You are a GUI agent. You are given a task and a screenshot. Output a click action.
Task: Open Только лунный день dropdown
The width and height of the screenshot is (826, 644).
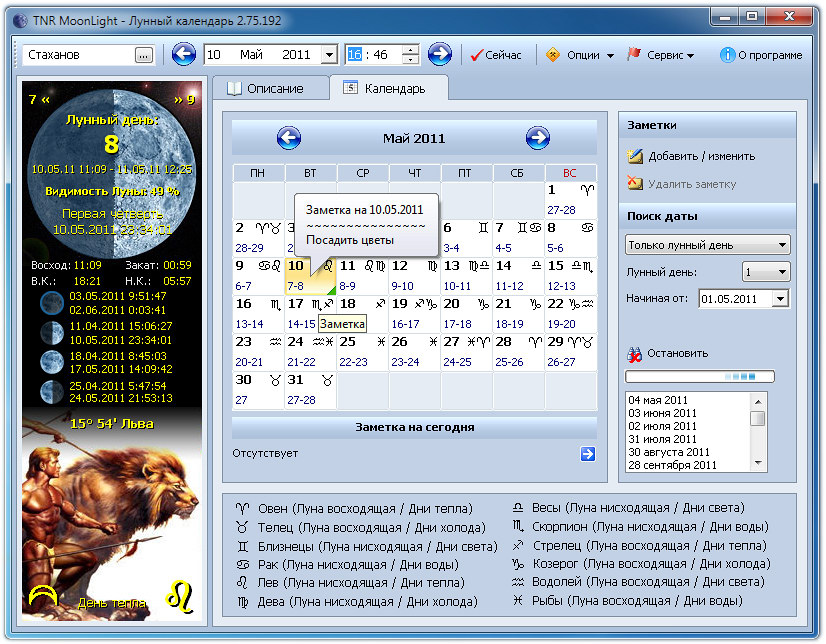click(x=707, y=245)
